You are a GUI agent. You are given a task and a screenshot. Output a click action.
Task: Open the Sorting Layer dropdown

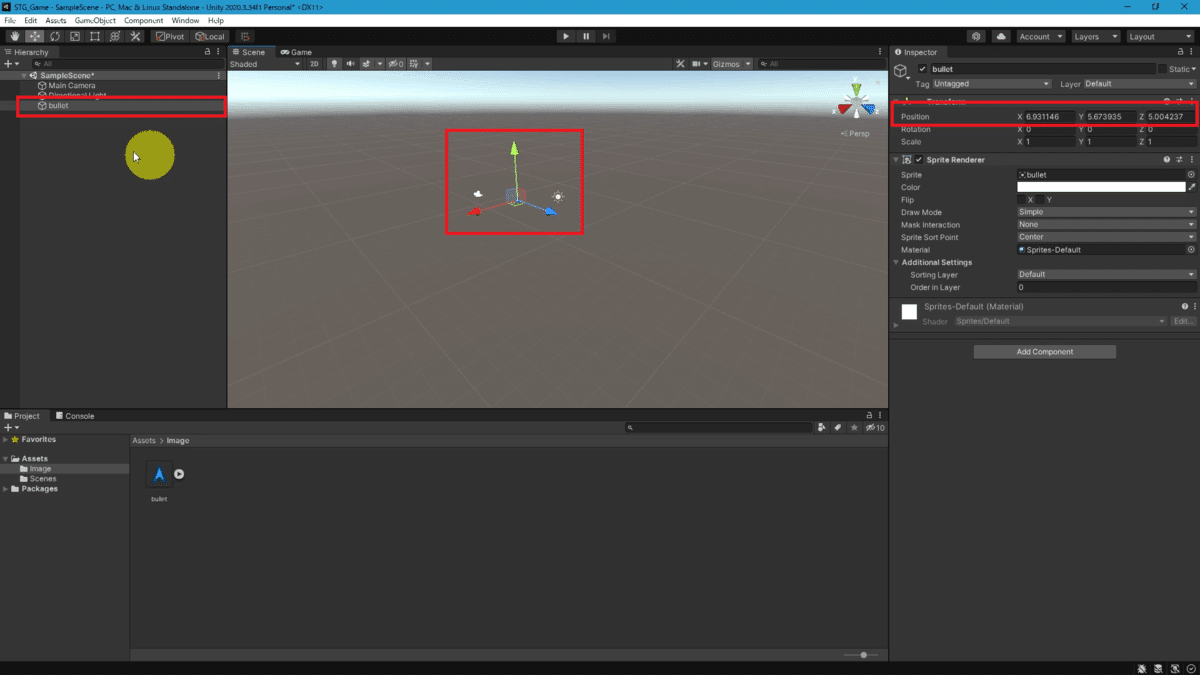1106,274
